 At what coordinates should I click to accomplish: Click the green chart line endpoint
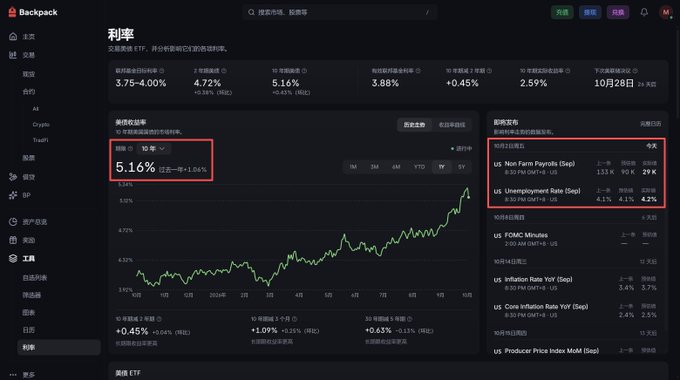[469, 197]
